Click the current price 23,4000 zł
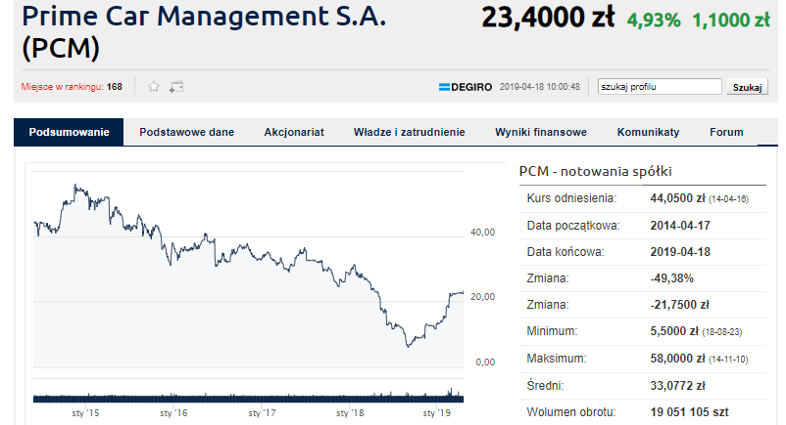786x425 pixels. (x=548, y=18)
